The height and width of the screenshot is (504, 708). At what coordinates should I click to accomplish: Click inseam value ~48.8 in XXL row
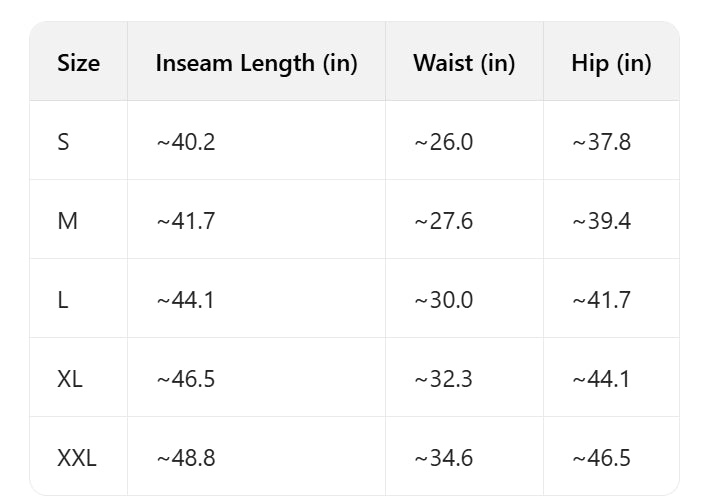[186, 458]
